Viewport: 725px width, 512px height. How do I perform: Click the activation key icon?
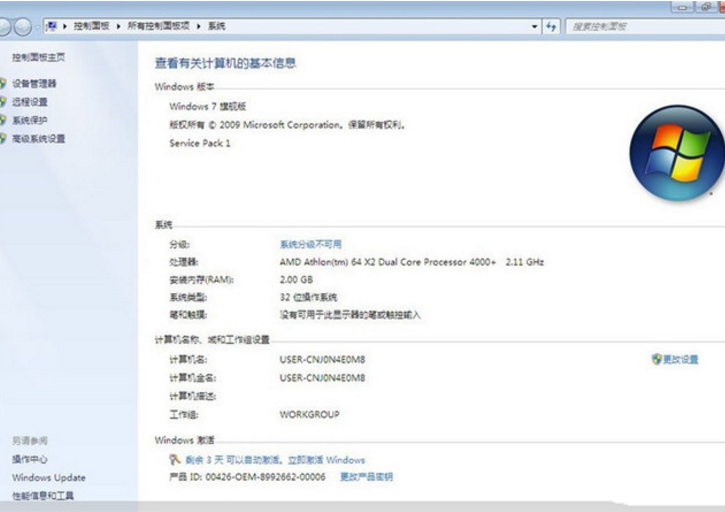[x=175, y=459]
